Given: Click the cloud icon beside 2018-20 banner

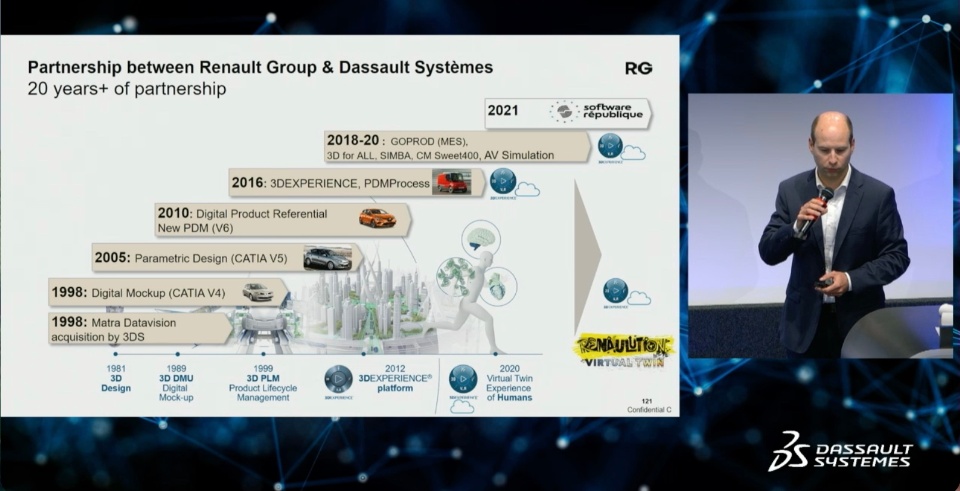Looking at the screenshot, I should (x=633, y=152).
